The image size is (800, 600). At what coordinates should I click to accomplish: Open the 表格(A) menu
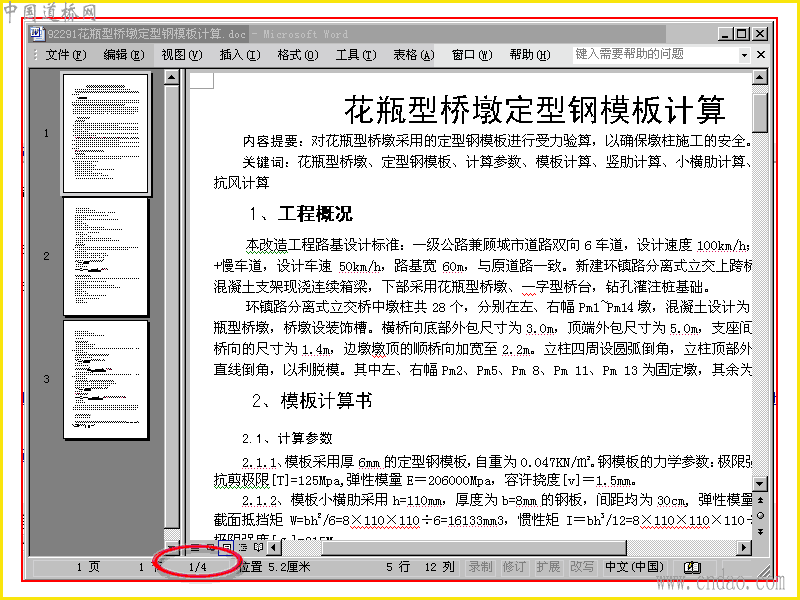click(x=414, y=55)
